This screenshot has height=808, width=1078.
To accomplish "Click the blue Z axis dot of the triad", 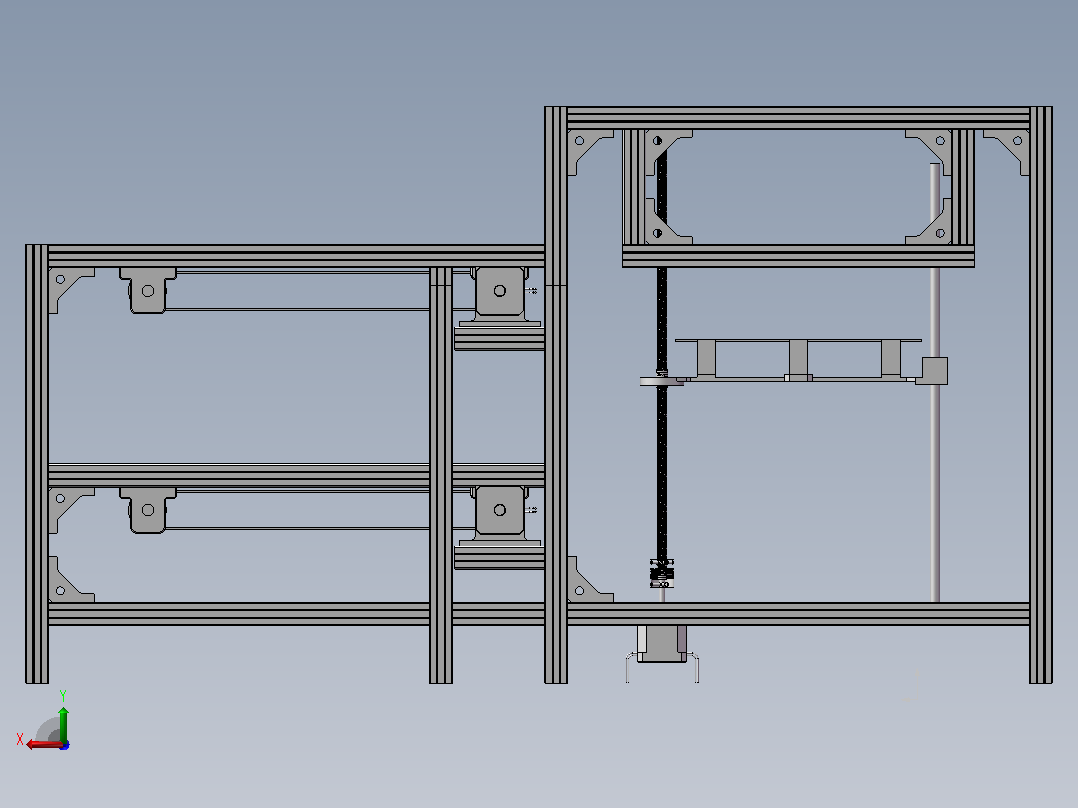I will click(x=65, y=745).
